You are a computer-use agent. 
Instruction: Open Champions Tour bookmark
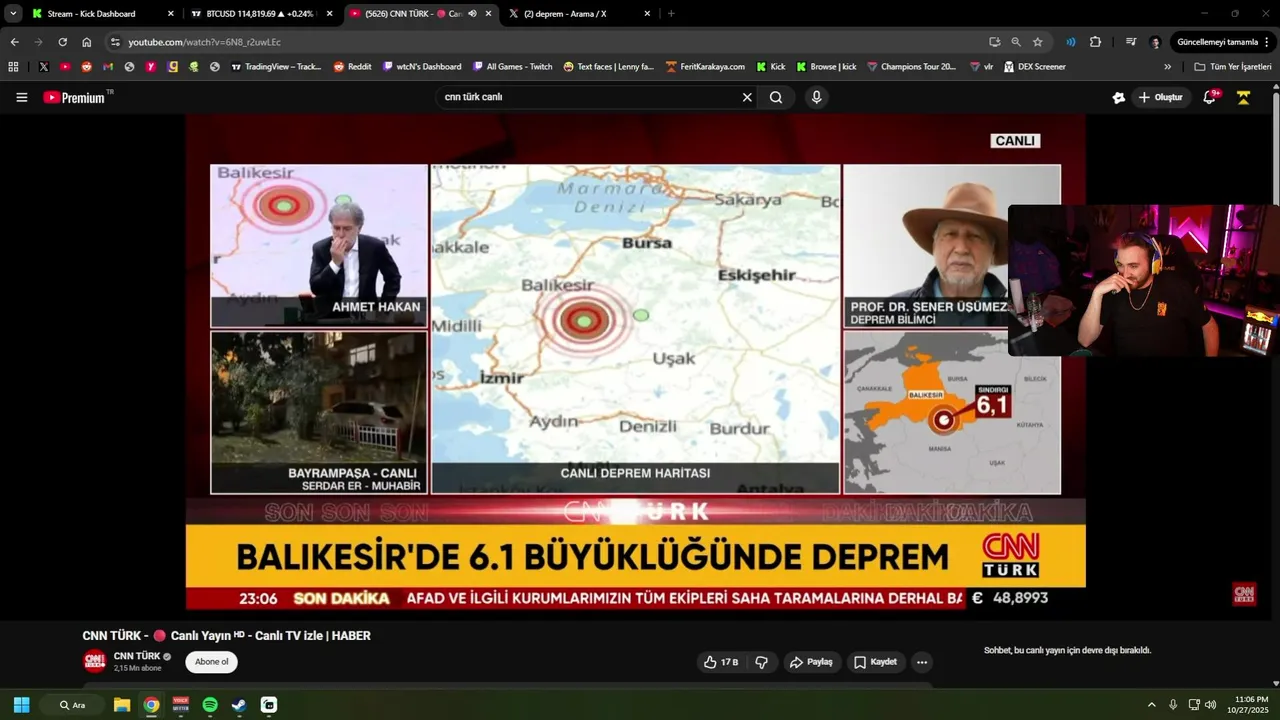(x=911, y=67)
